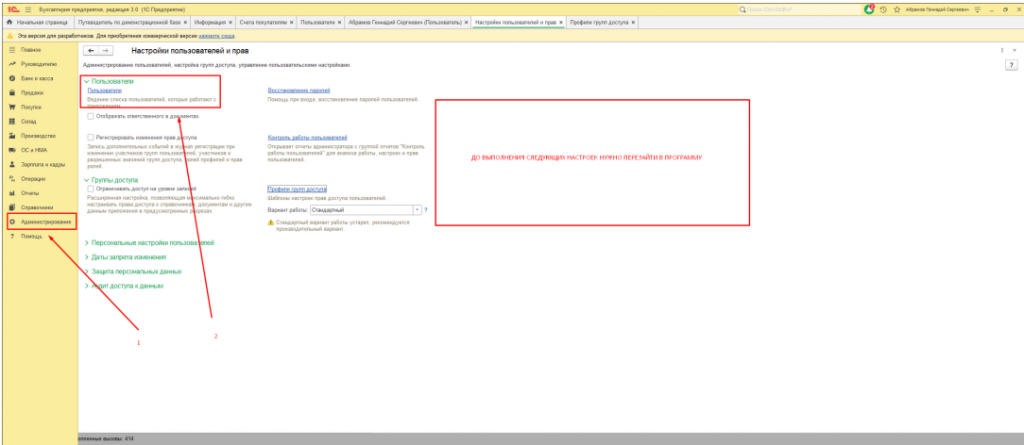Open Контроль работы пользователей link
The height and width of the screenshot is (445, 1024).
[308, 138]
